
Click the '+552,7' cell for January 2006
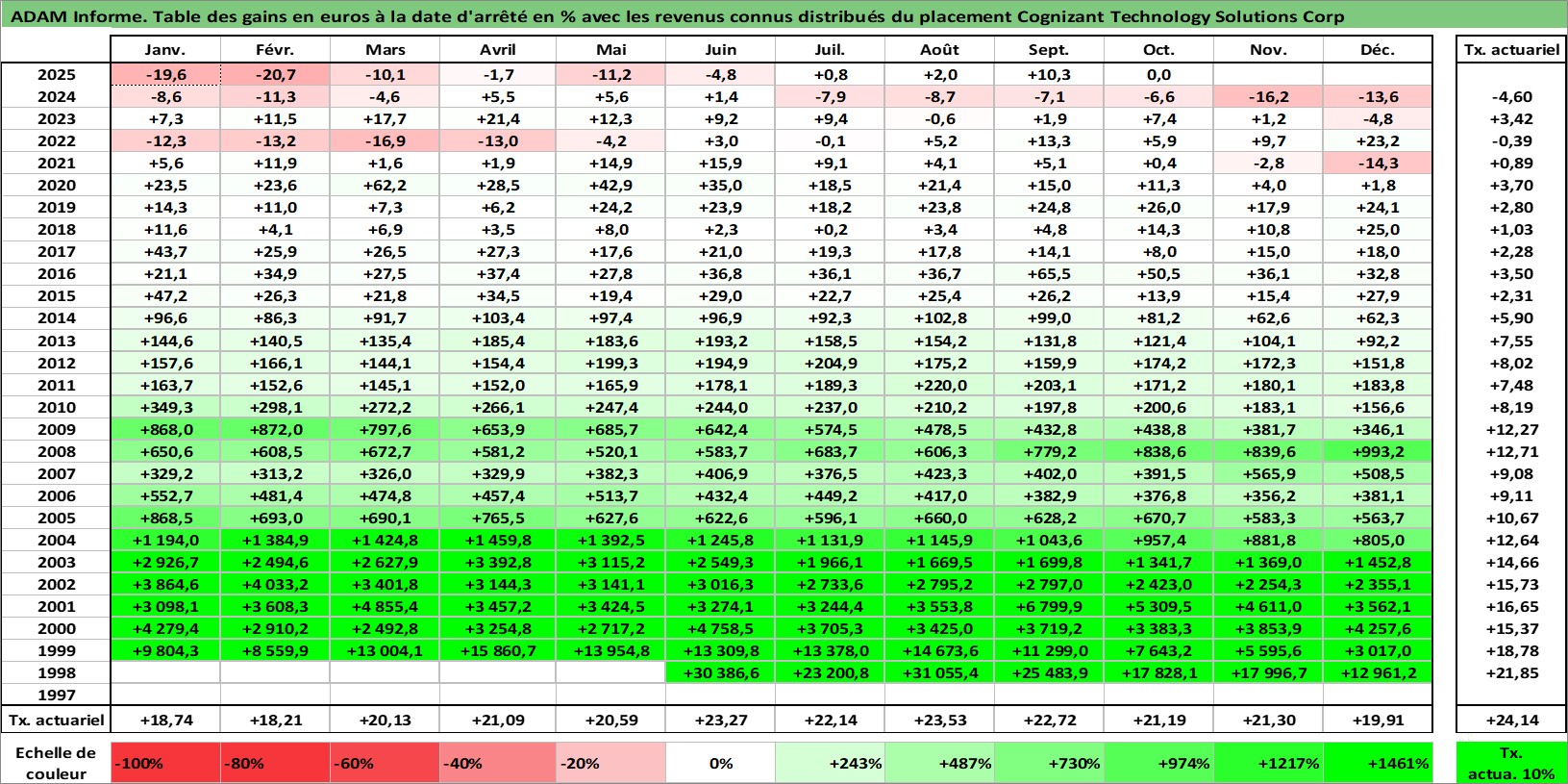[165, 495]
